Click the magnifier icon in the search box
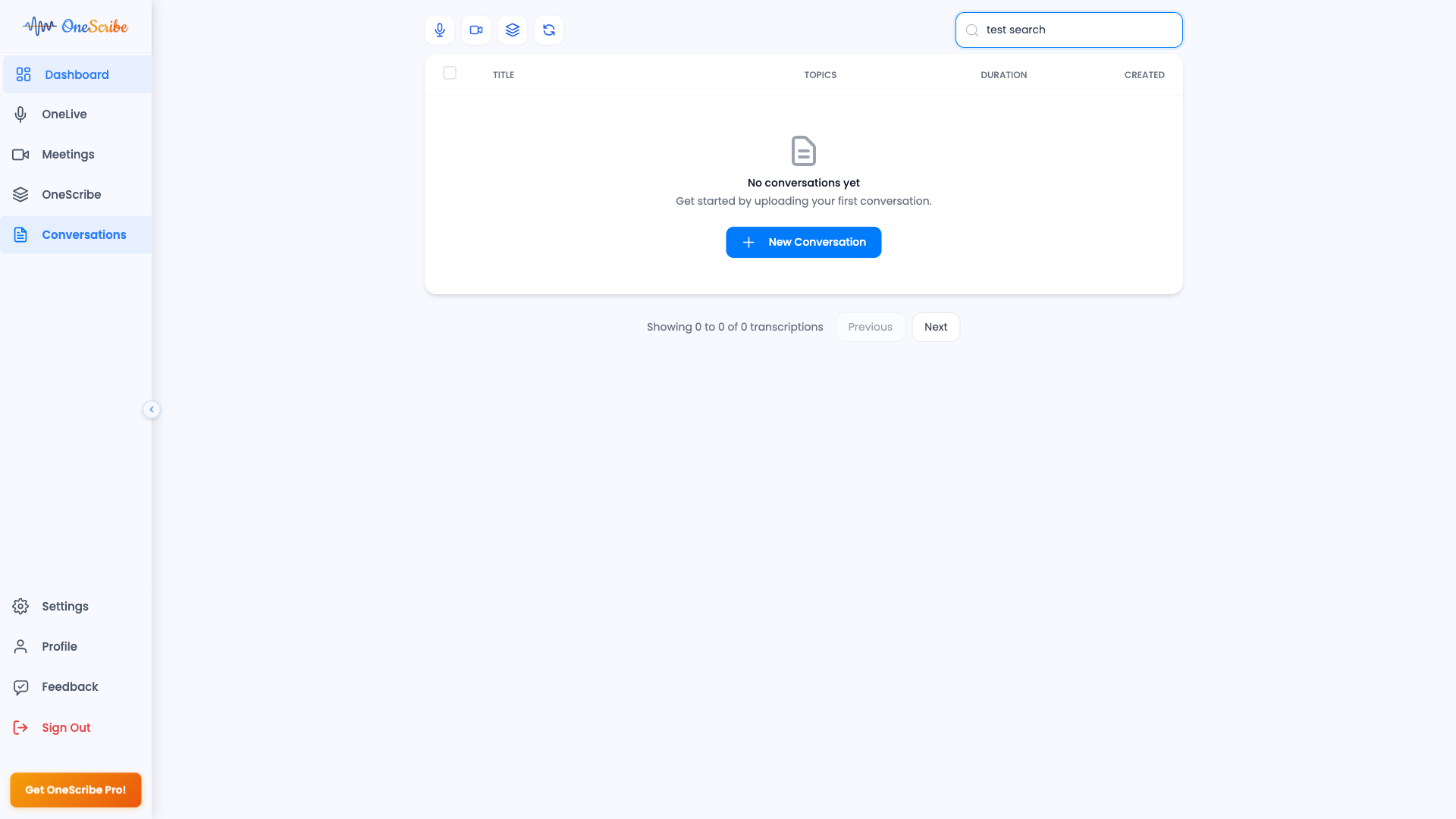Image resolution: width=1456 pixels, height=819 pixels. pyautogui.click(x=972, y=30)
